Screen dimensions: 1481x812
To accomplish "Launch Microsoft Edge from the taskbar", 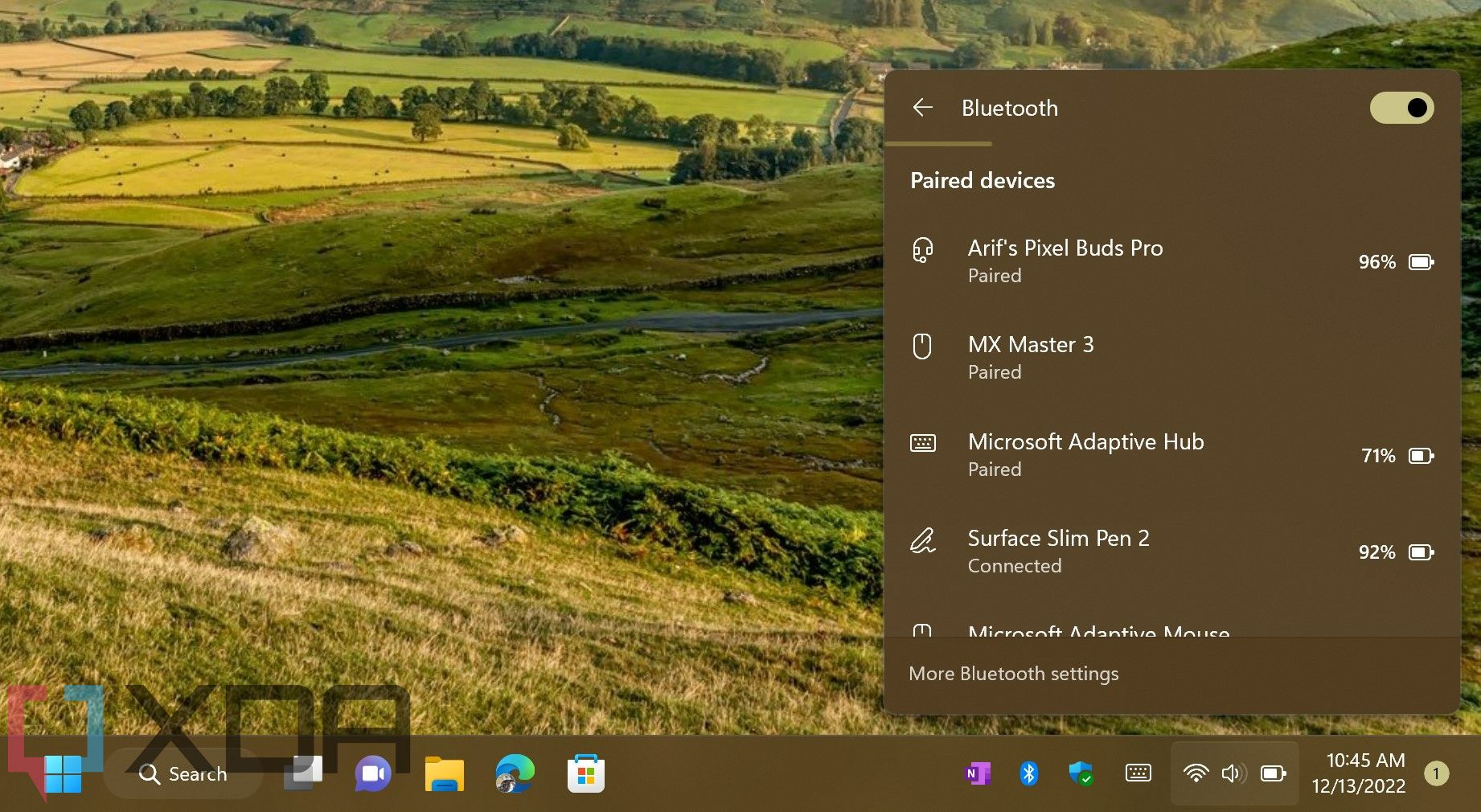I will click(515, 773).
